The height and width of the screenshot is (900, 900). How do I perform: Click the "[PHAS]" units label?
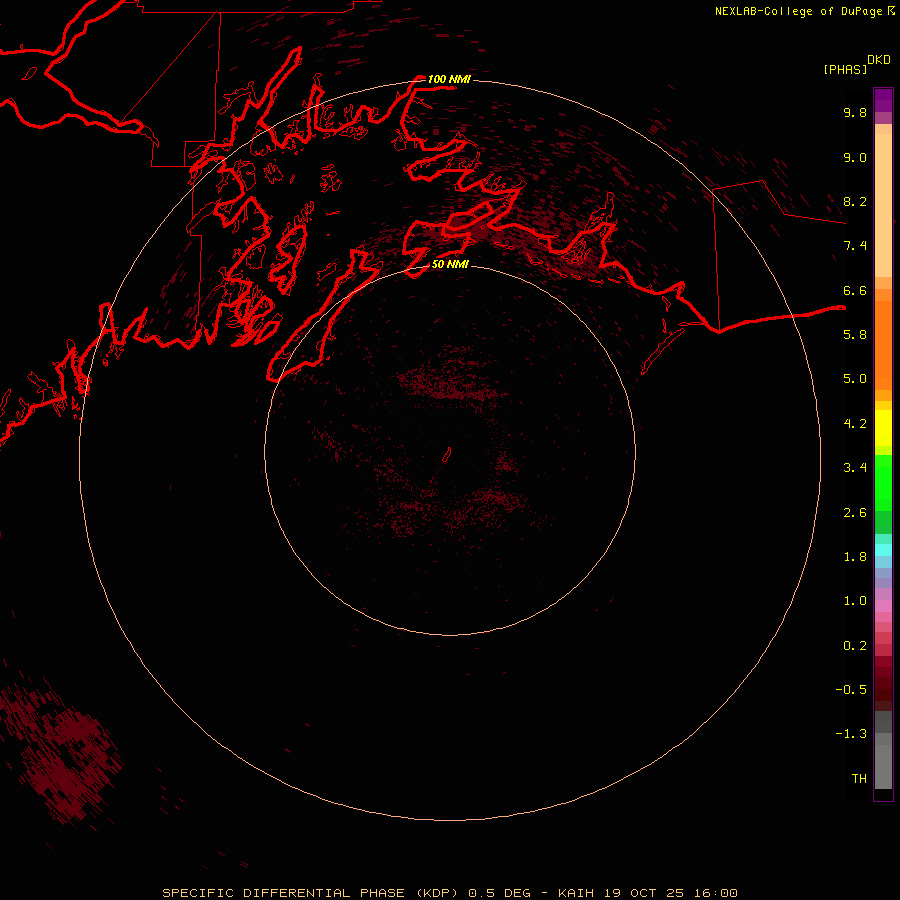[x=845, y=69]
